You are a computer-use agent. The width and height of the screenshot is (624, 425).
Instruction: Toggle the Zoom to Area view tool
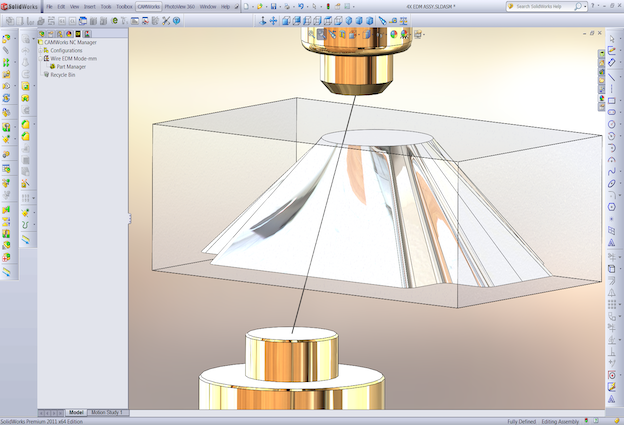click(321, 34)
